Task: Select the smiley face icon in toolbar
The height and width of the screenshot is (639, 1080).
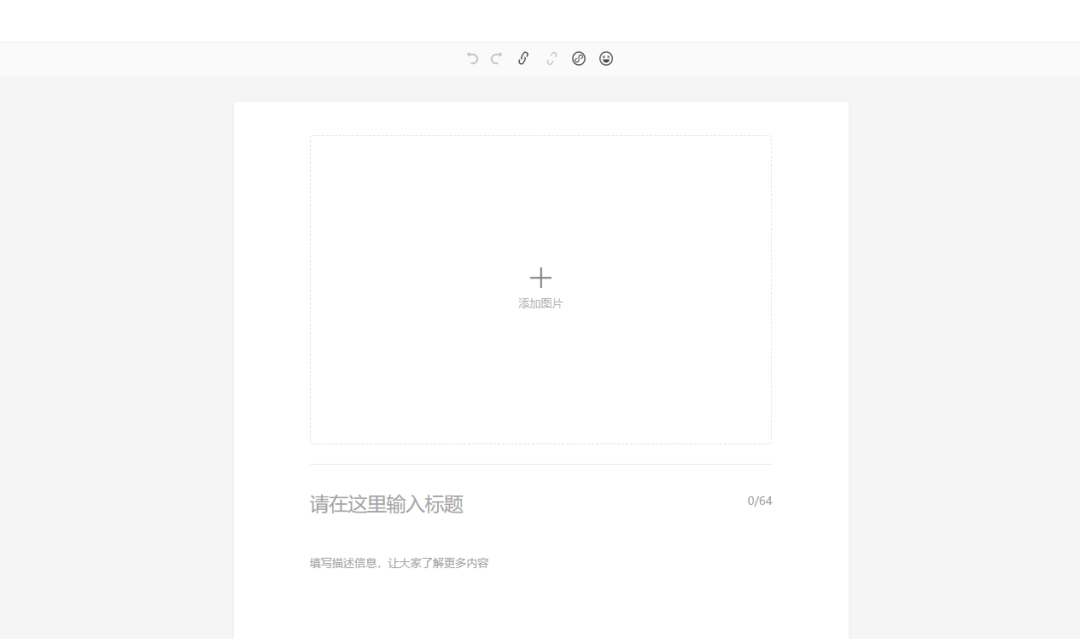Action: click(x=606, y=58)
